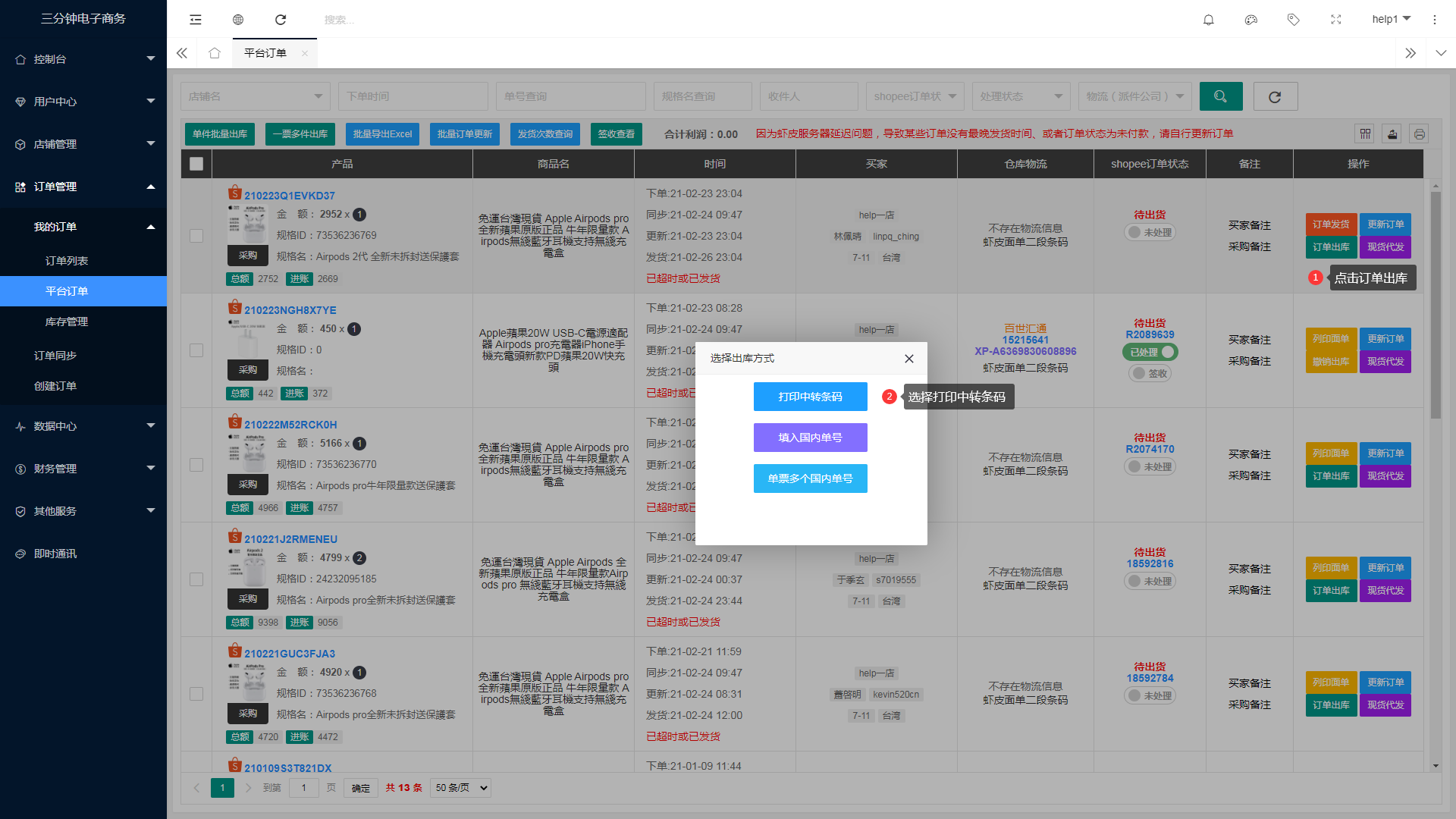Viewport: 1456px width, 819px height.
Task: Click the tag icon in header
Action: [1294, 20]
